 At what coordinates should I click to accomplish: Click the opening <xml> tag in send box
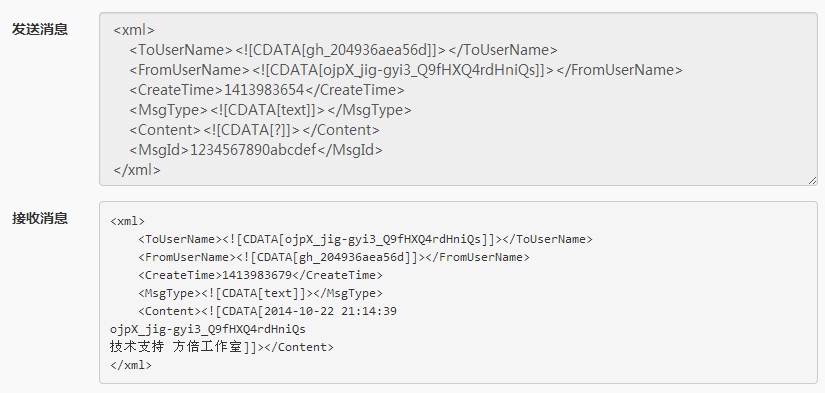[x=134, y=30]
